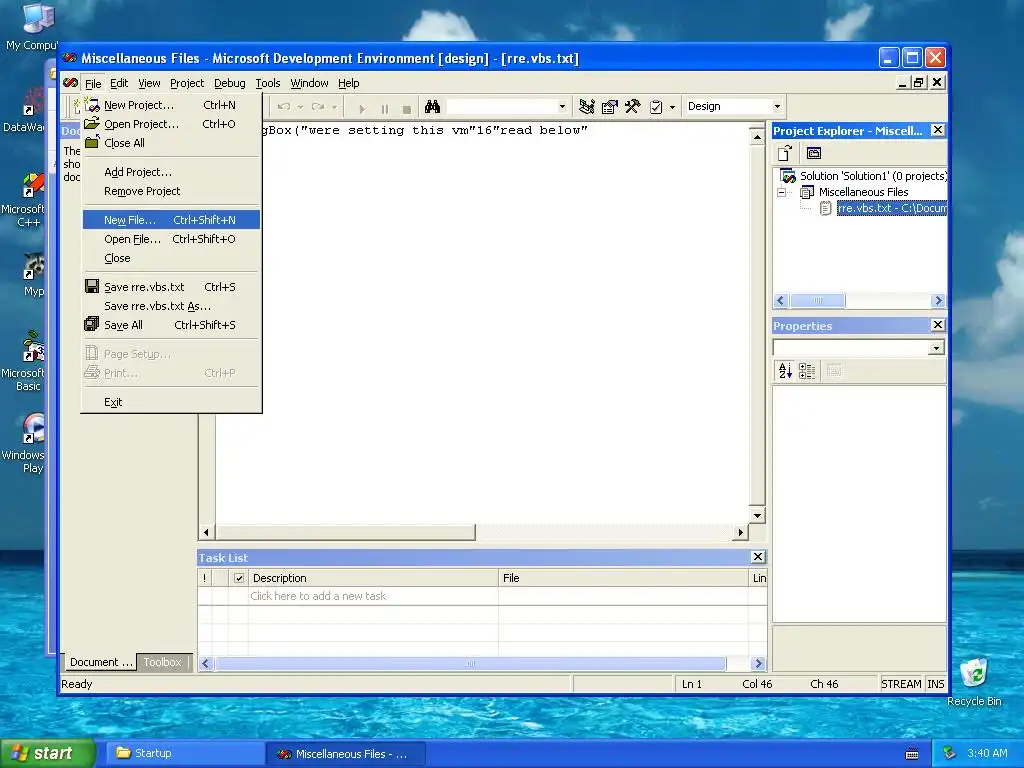Click the Start (play) debug button
The height and width of the screenshot is (768, 1024).
point(362,108)
